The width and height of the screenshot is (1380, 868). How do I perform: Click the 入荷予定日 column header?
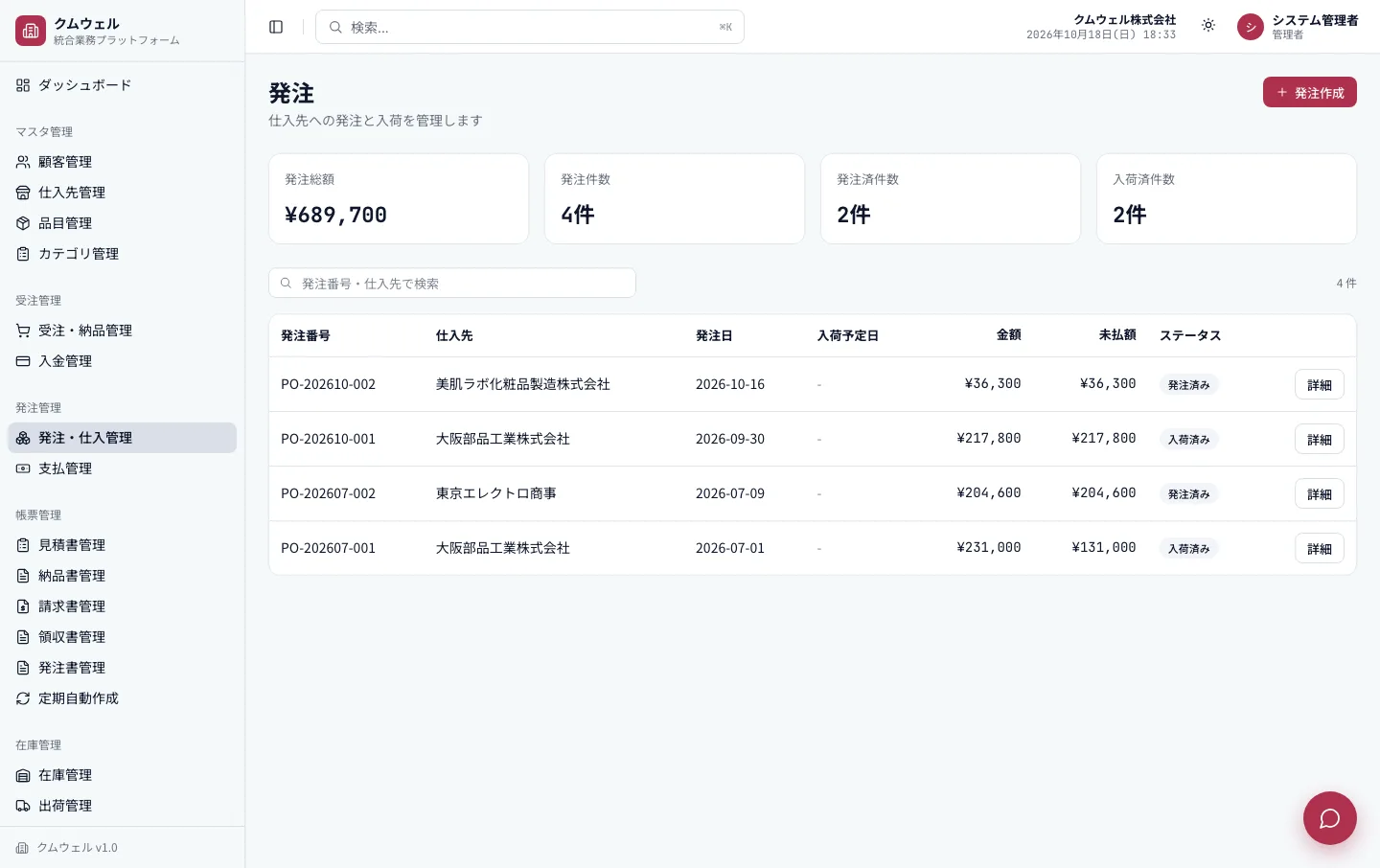click(x=848, y=335)
